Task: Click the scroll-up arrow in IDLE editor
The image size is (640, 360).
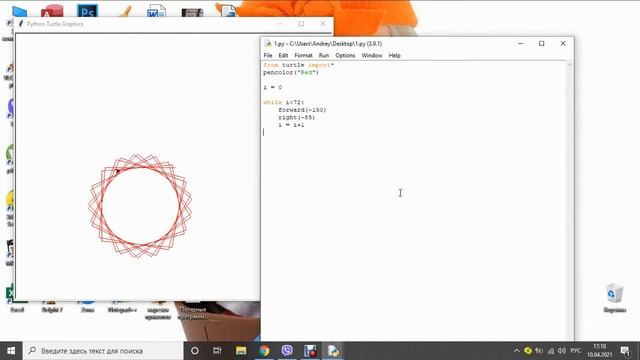Action: (x=570, y=64)
